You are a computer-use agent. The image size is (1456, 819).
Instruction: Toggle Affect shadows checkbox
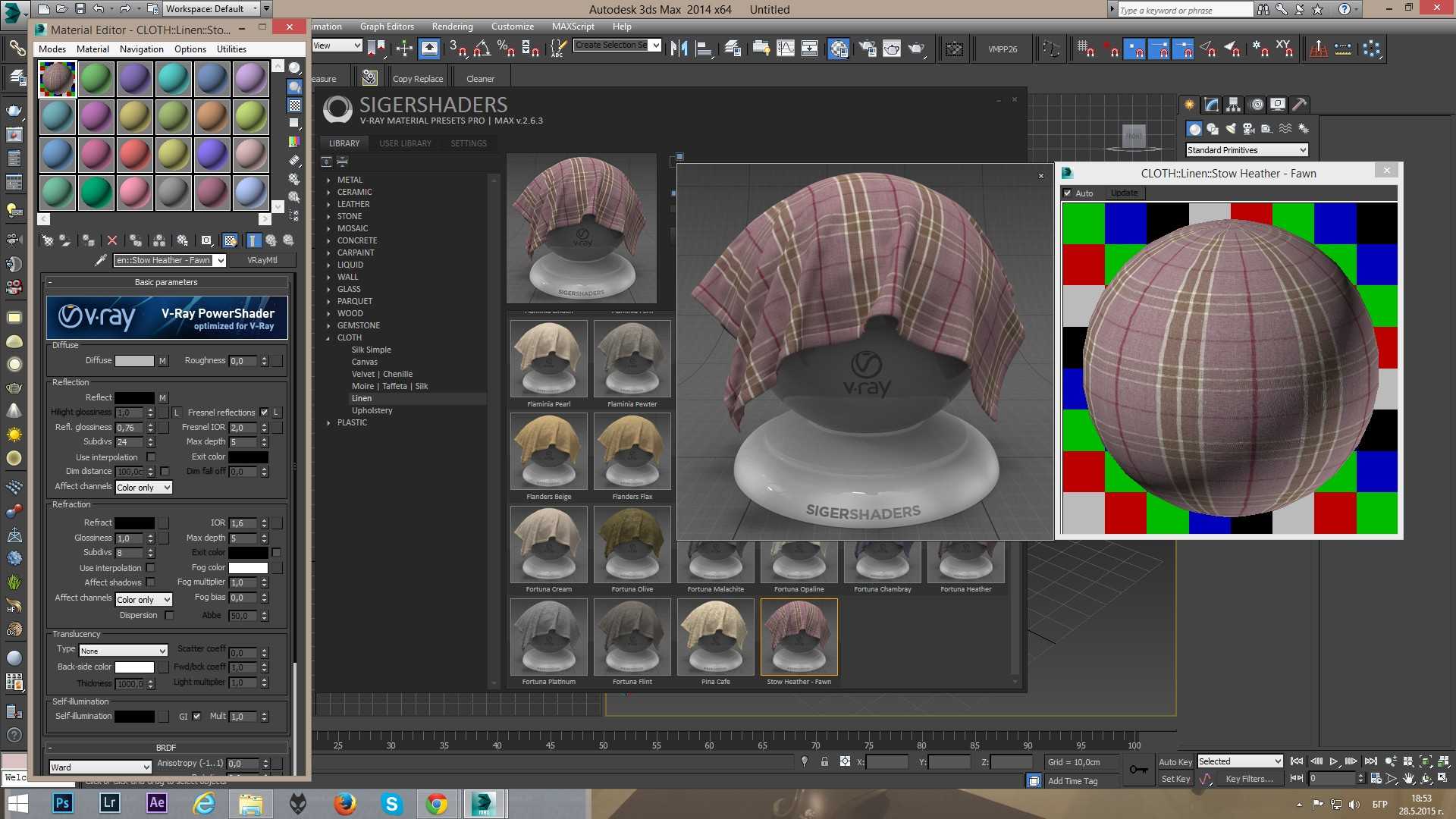tap(151, 582)
